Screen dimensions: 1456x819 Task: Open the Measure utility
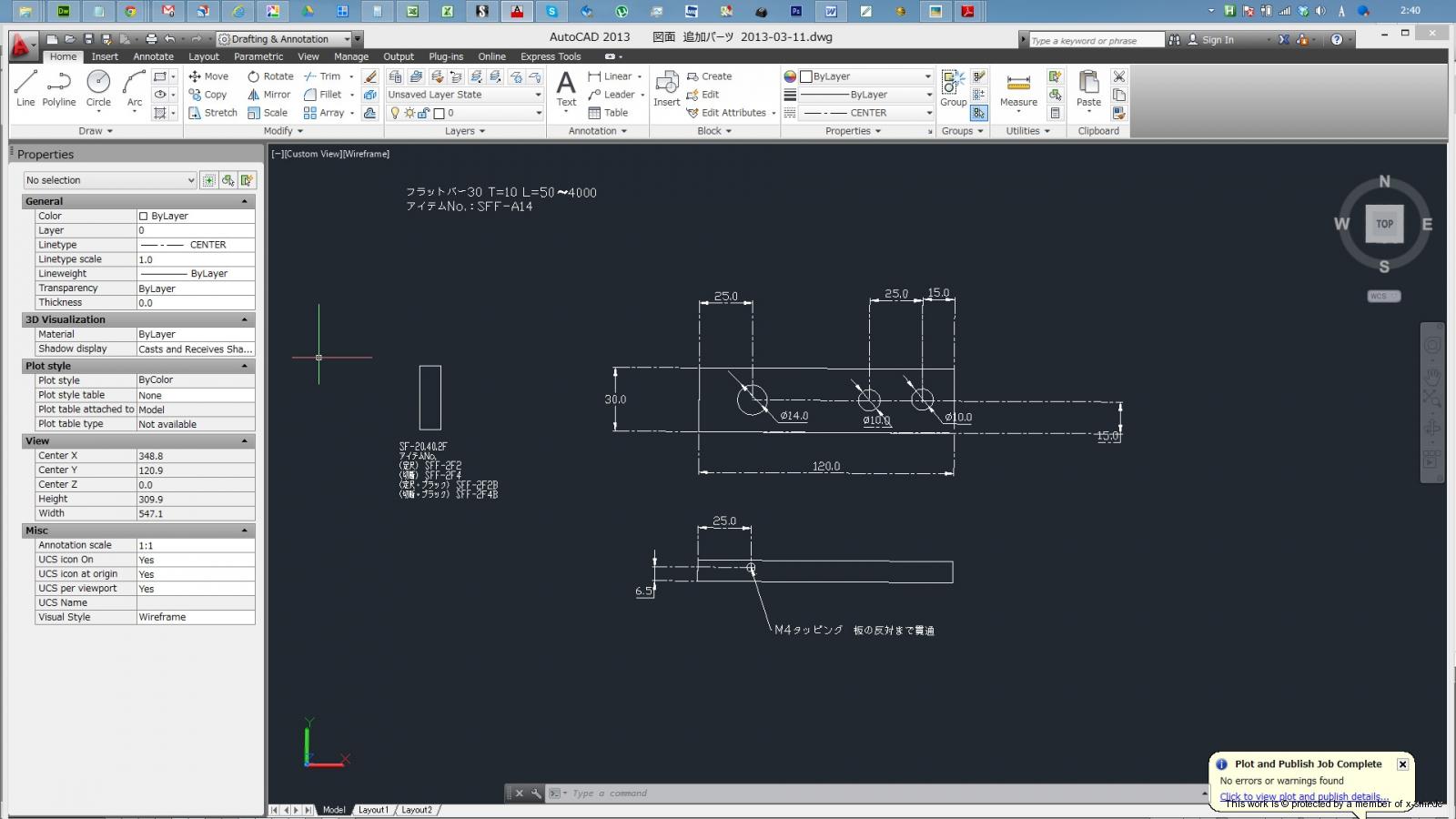coord(1018,88)
